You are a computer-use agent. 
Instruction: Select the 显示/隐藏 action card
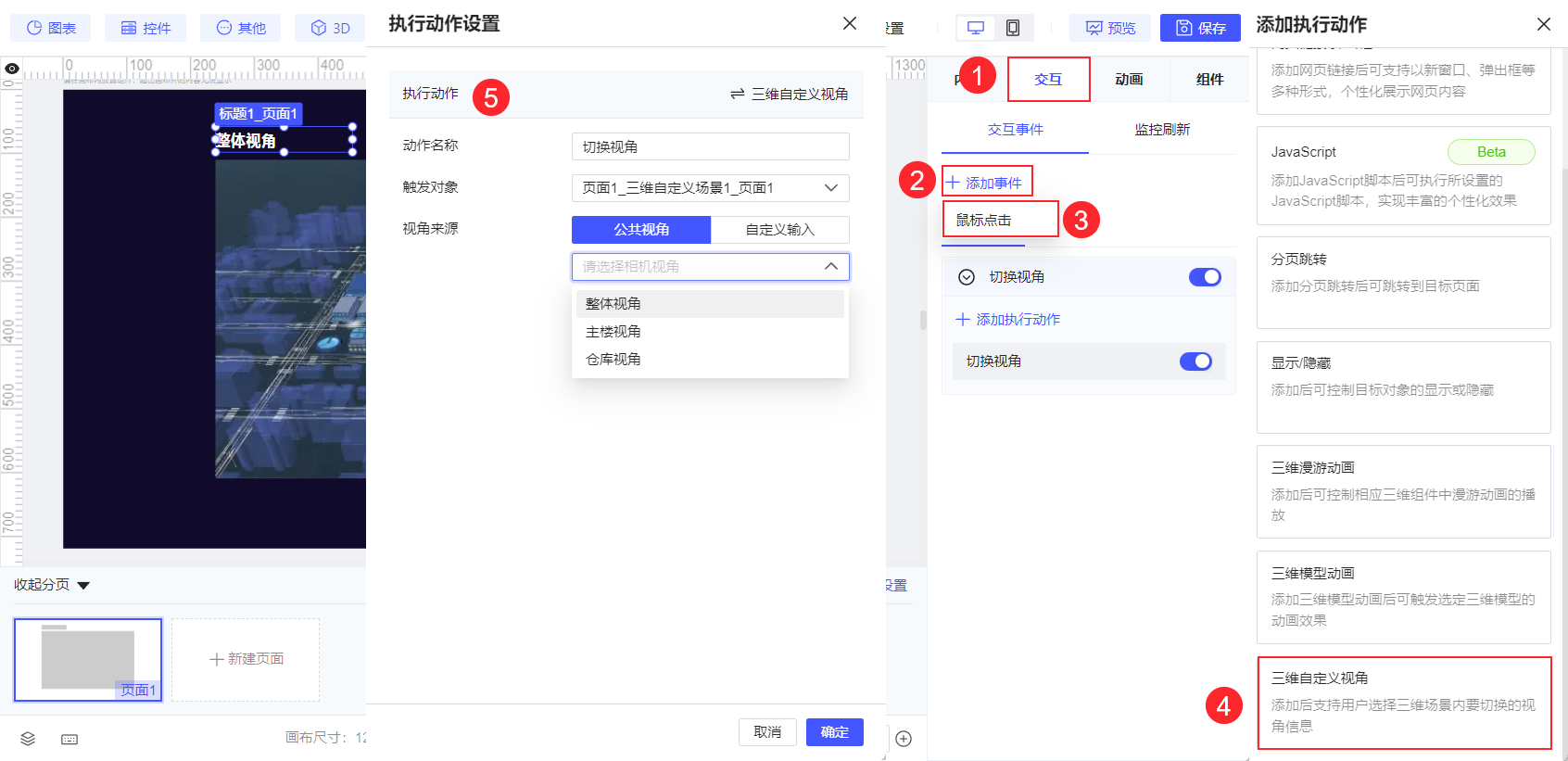(x=1403, y=387)
